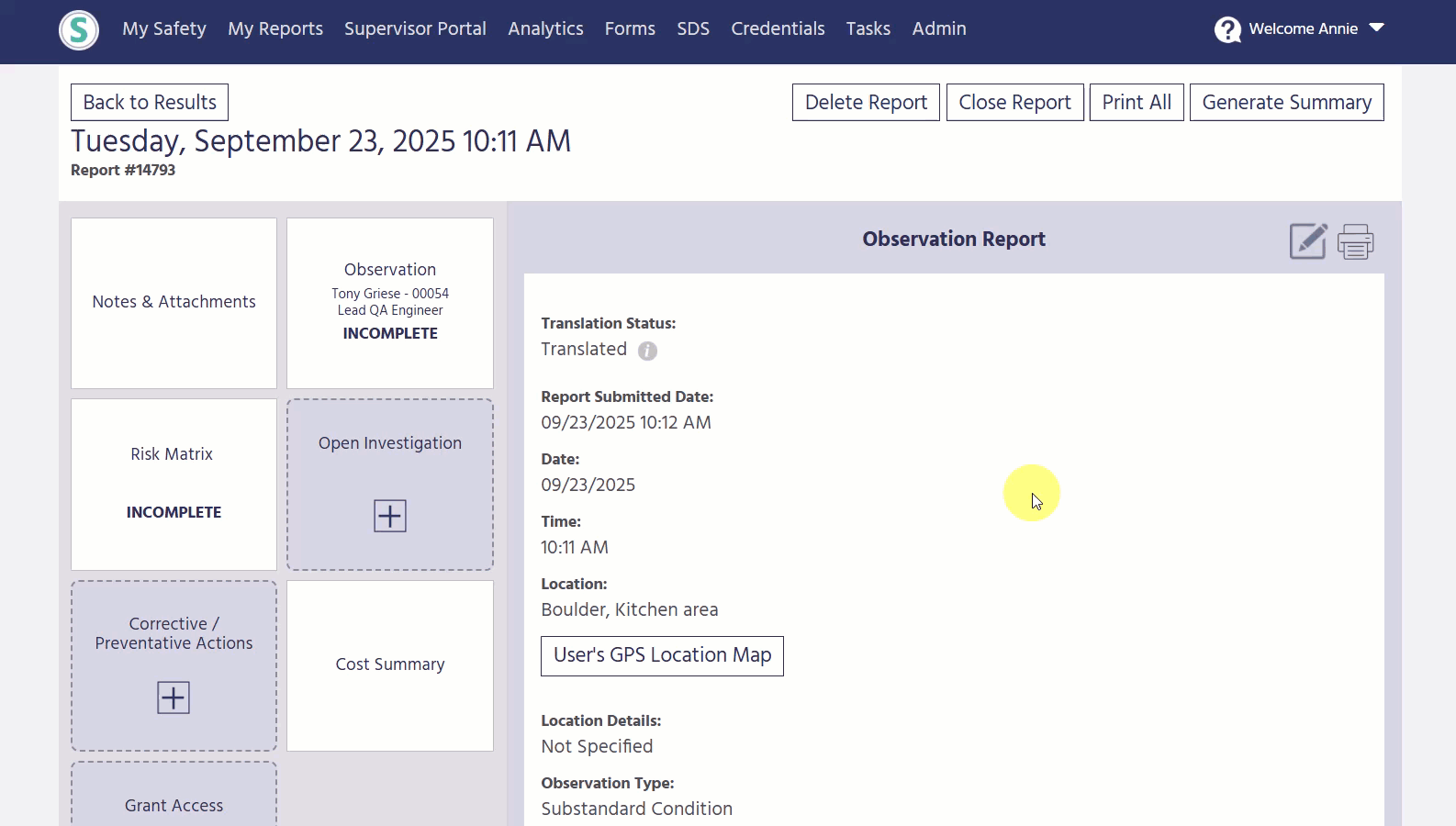
Task: Open the My Safety menu
Action: point(164,28)
